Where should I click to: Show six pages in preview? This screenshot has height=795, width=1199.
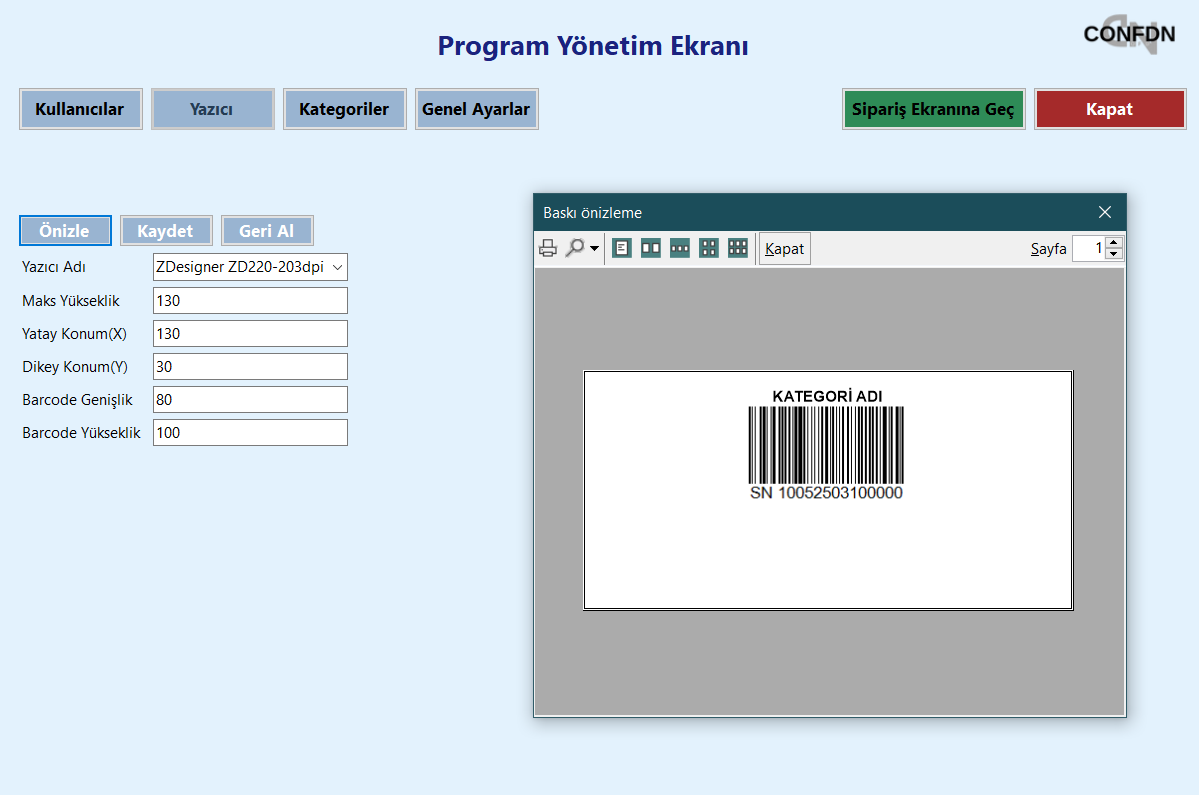tap(738, 248)
